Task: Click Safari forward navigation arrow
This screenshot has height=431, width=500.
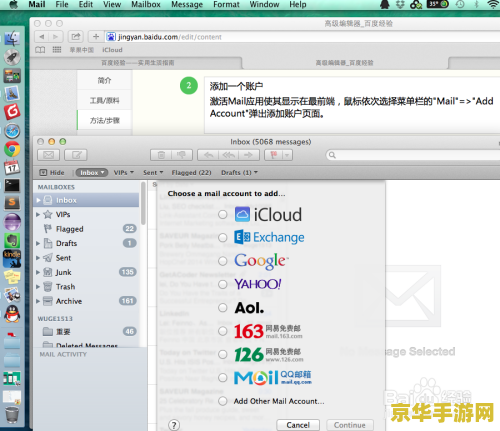Action: point(56,37)
